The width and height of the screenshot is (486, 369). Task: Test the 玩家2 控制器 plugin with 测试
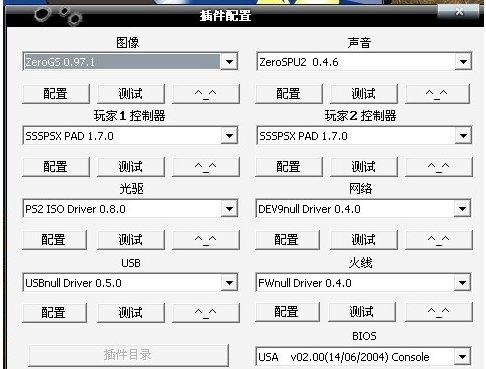[x=364, y=167]
